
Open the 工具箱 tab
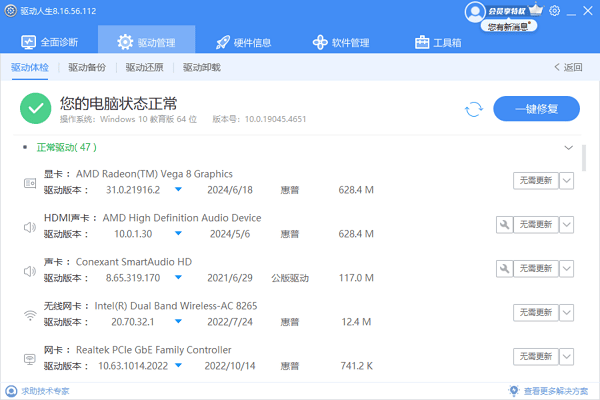[438, 42]
